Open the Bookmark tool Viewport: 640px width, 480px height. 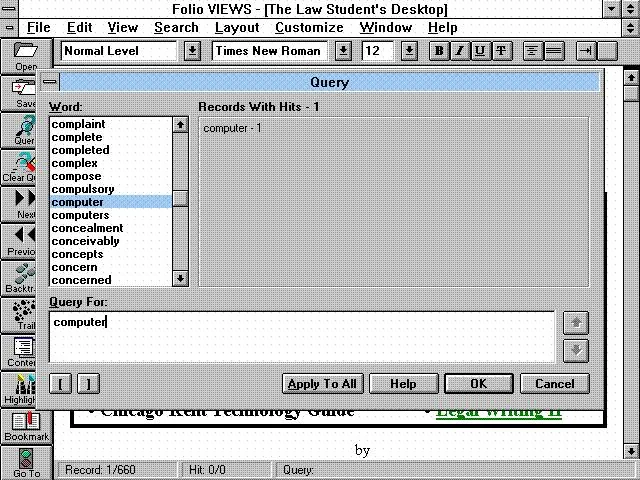click(x=25, y=425)
